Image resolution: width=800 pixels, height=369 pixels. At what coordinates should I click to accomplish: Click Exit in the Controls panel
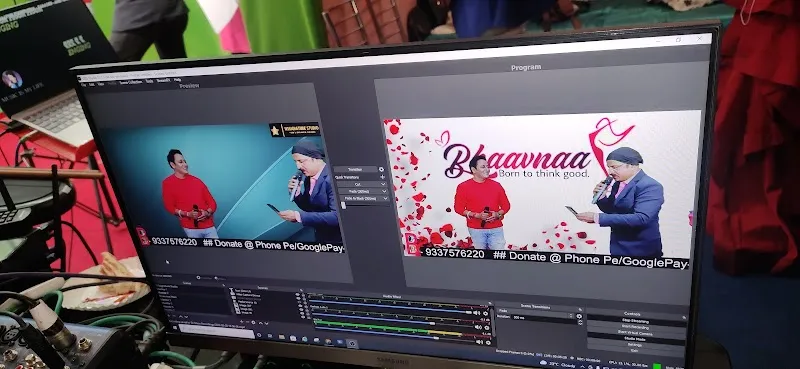tap(636, 351)
